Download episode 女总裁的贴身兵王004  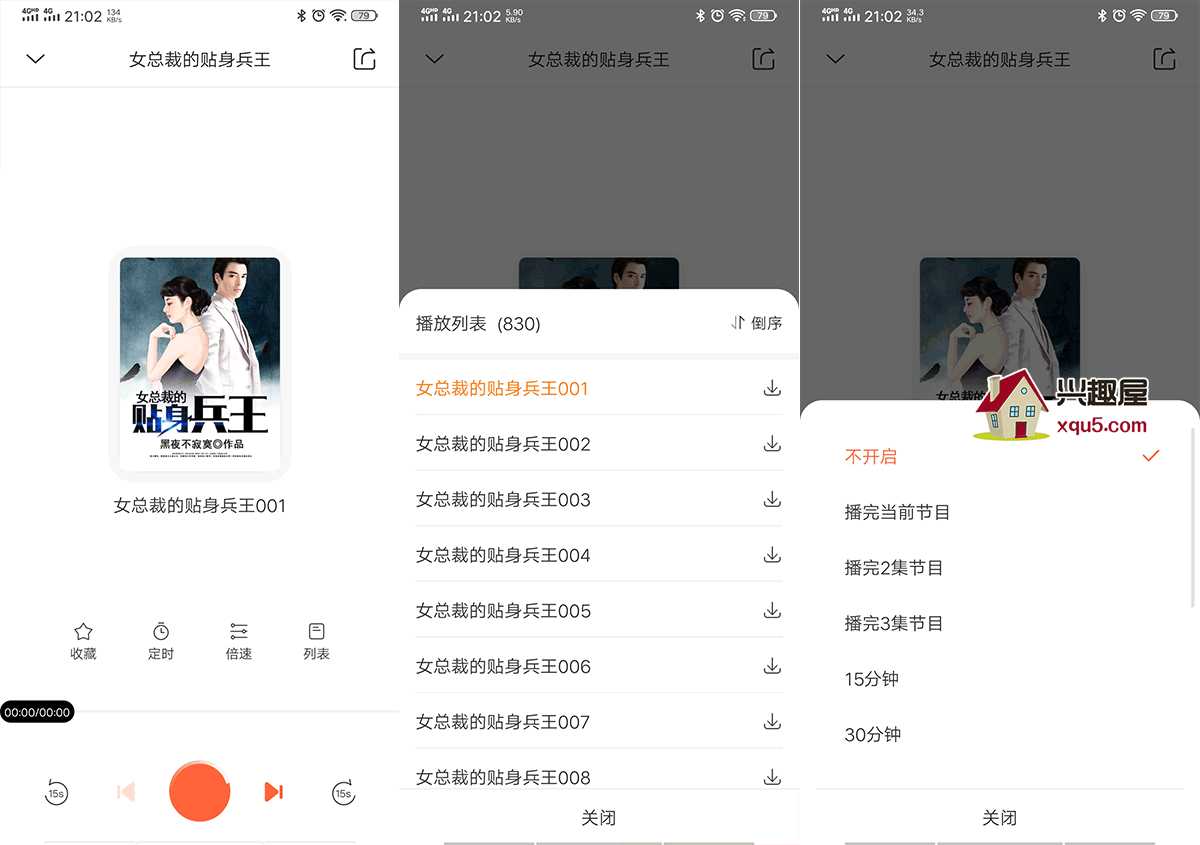pos(772,555)
